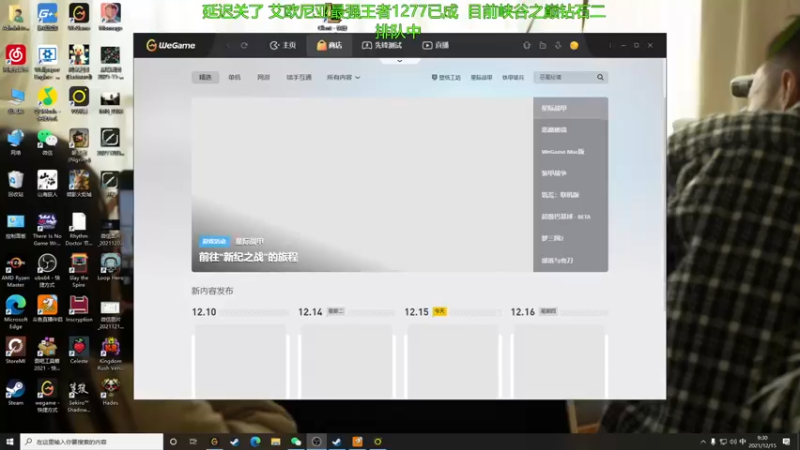Open NetEase Cloud Music red desktop icon

coord(16,58)
